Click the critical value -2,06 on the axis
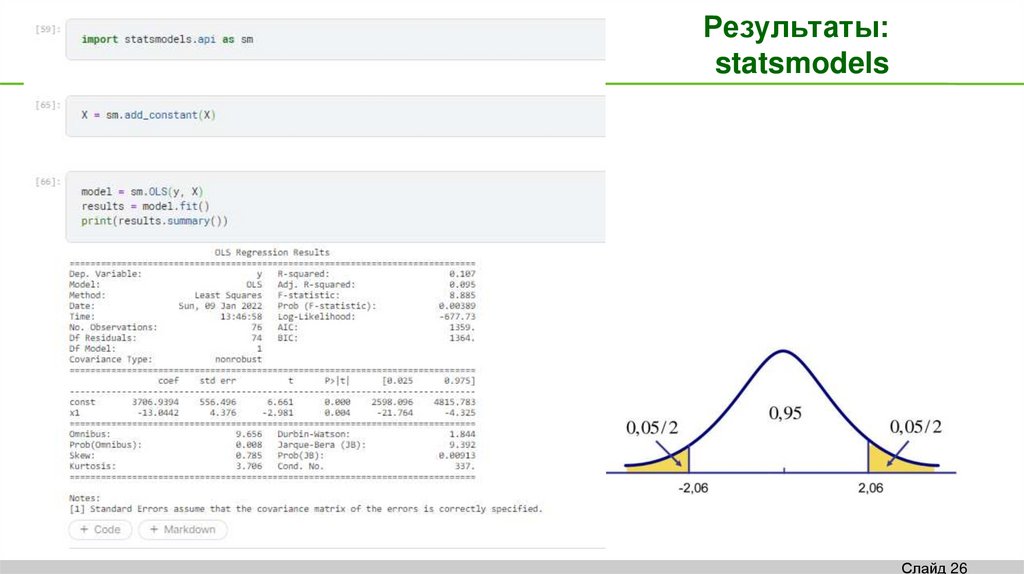This screenshot has width=1024, height=574. [x=693, y=488]
